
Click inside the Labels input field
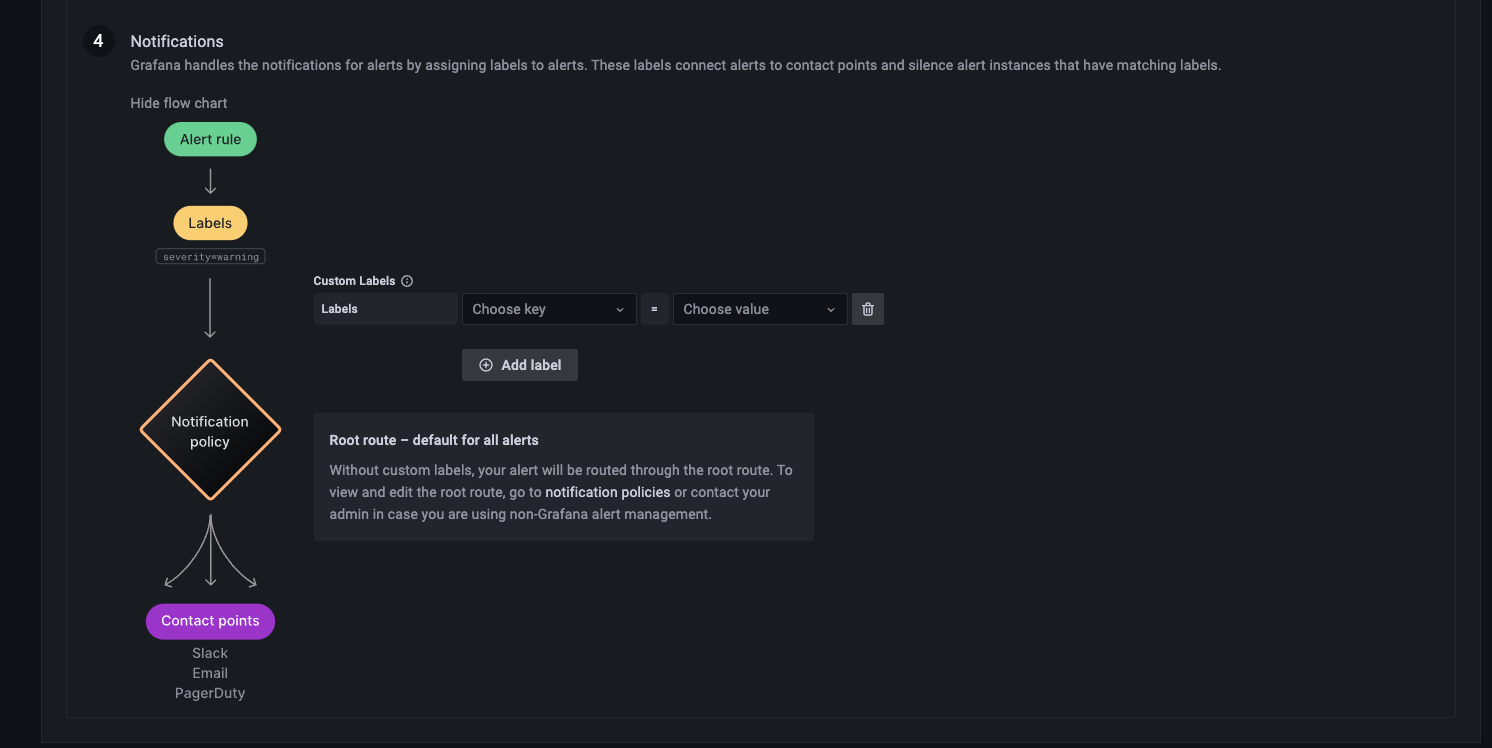click(x=385, y=309)
